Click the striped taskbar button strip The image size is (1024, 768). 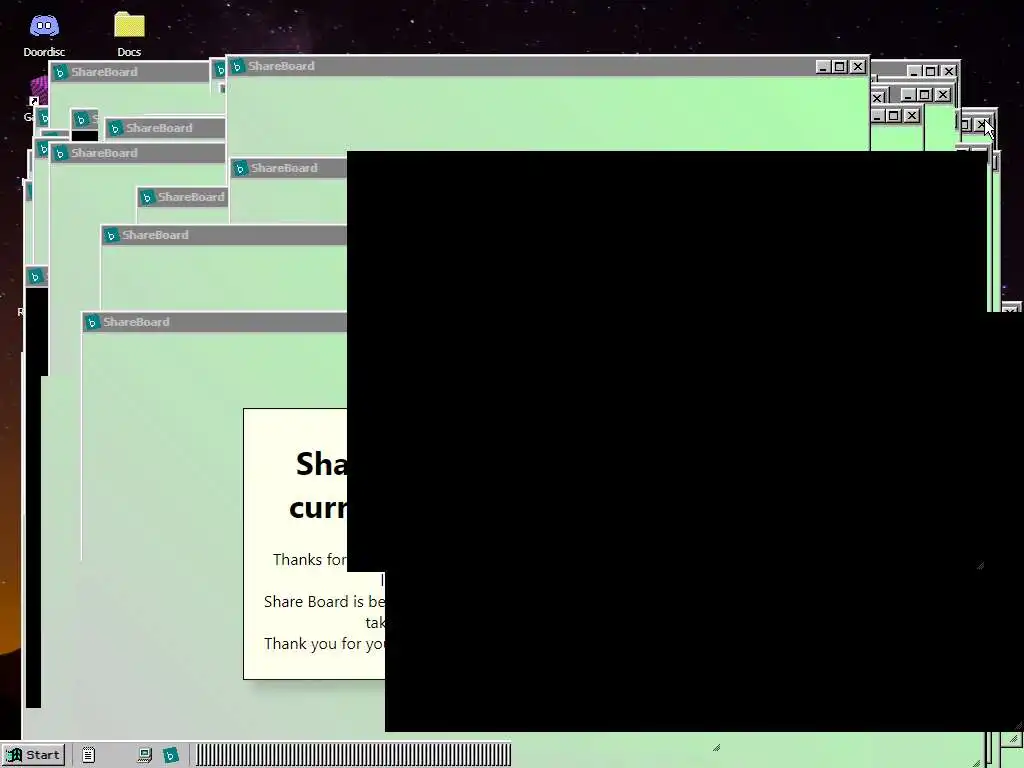353,755
